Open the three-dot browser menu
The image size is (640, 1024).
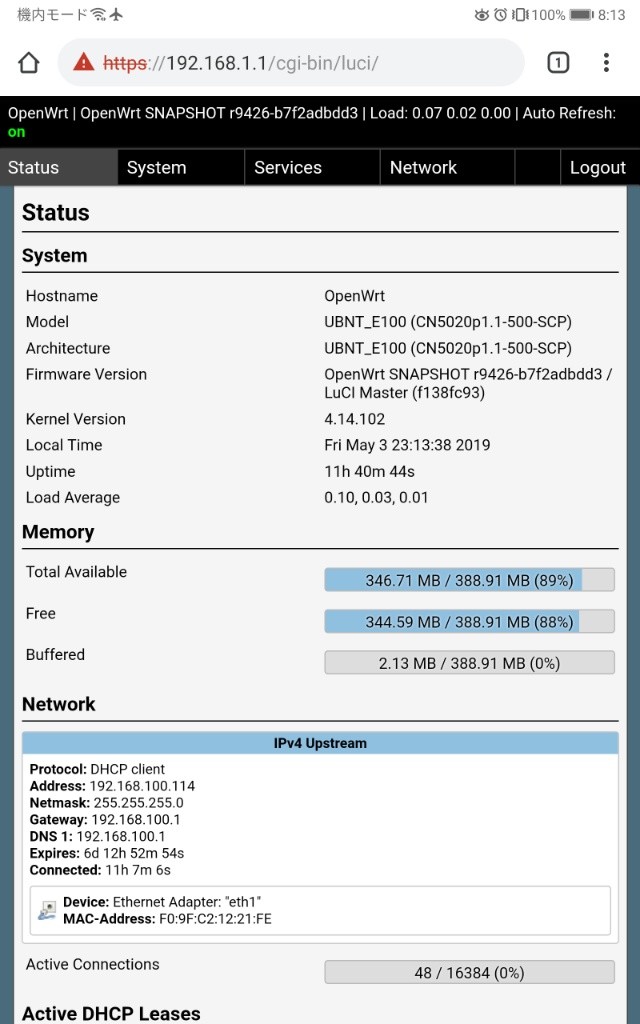click(x=606, y=63)
